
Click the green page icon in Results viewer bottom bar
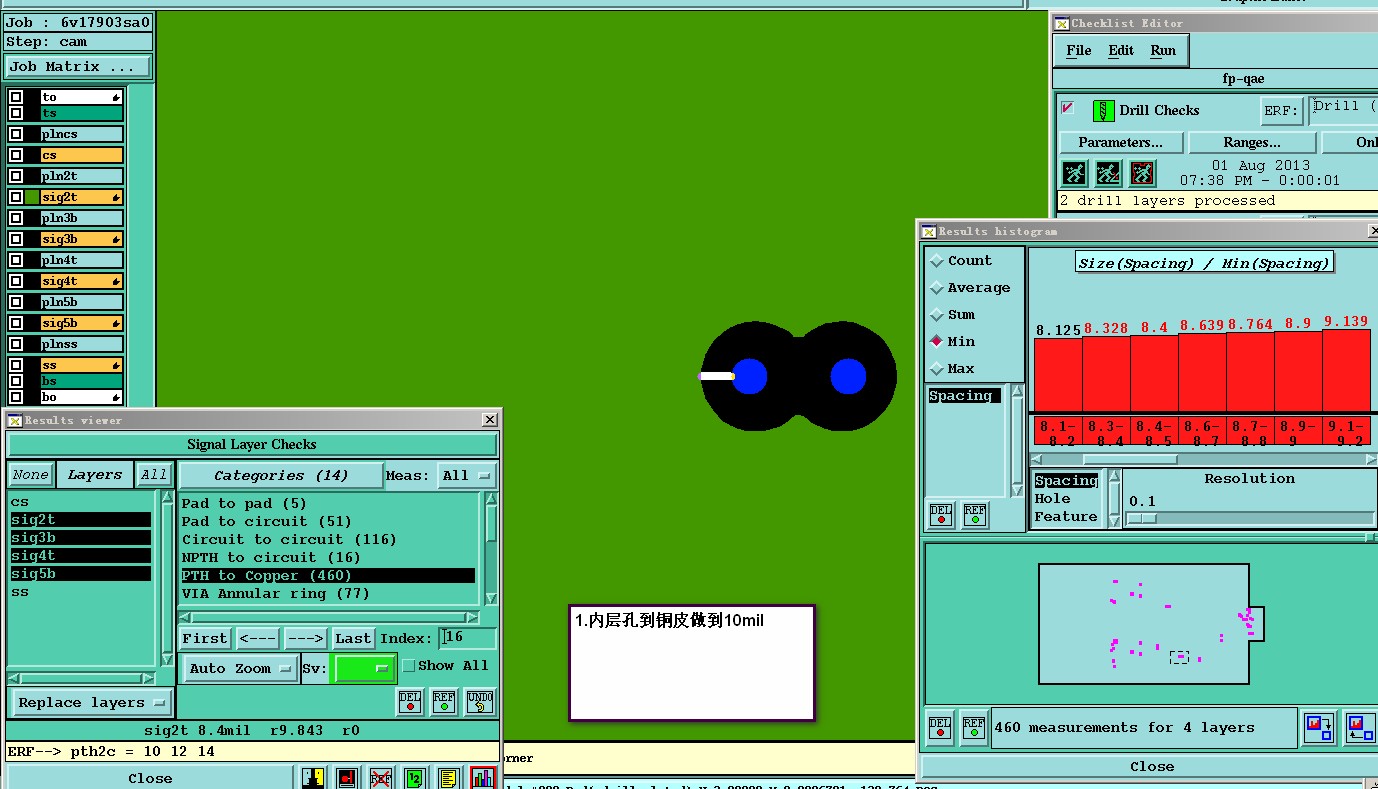[x=415, y=778]
